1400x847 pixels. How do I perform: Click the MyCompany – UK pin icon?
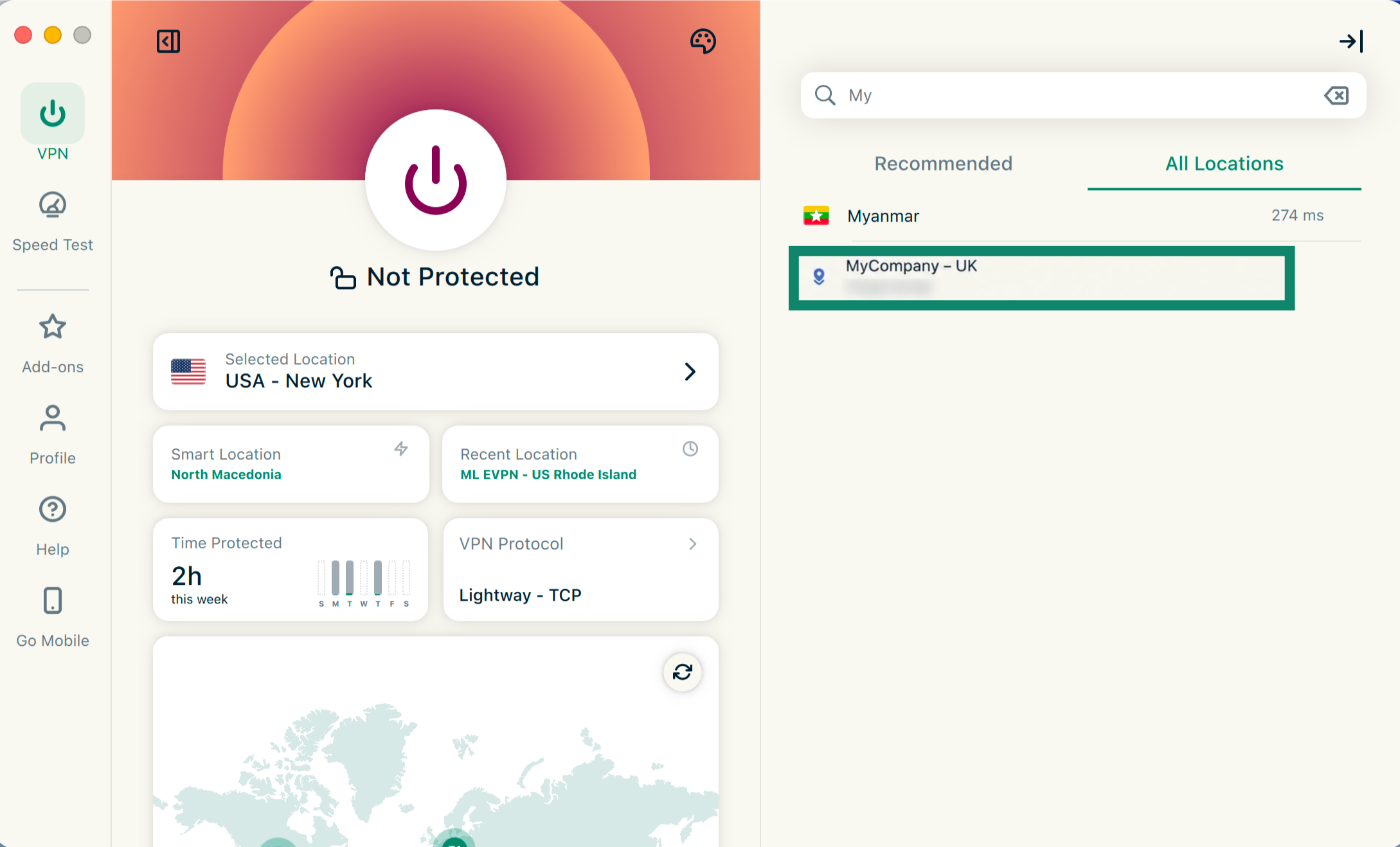click(819, 277)
